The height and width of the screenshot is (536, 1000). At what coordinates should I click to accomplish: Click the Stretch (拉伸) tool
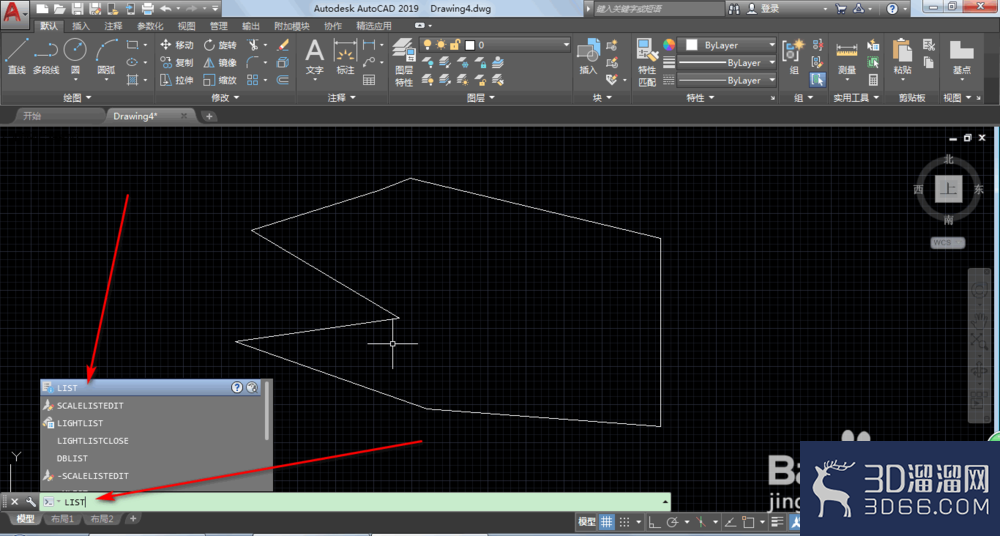pos(177,80)
